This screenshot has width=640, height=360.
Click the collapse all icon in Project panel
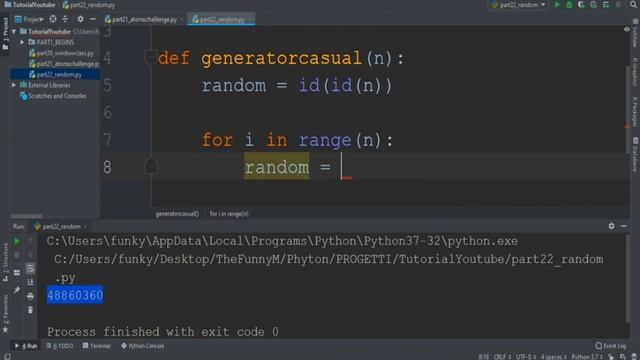pyautogui.click(x=65, y=19)
